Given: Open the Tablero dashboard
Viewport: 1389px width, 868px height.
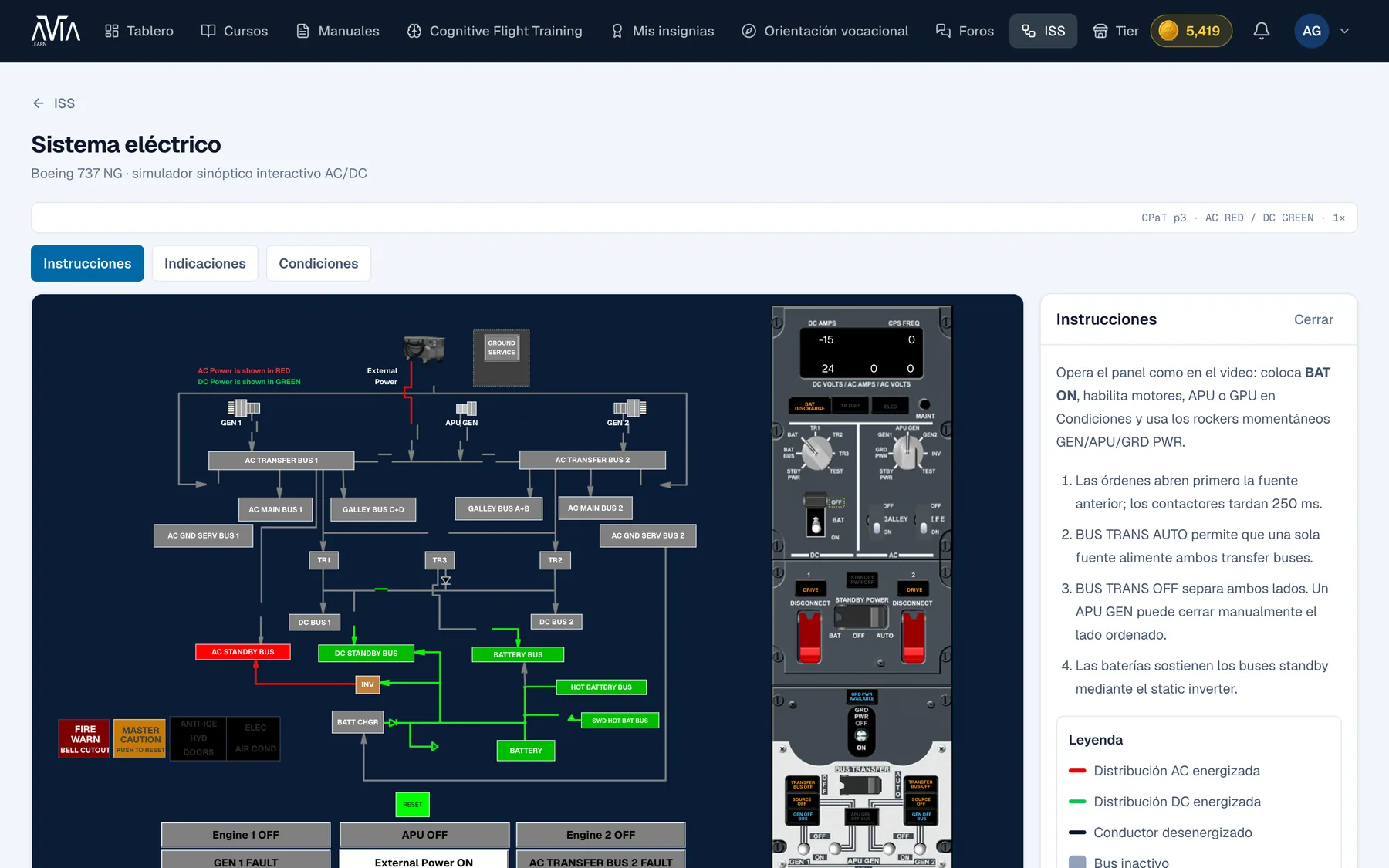Looking at the screenshot, I should [x=139, y=31].
